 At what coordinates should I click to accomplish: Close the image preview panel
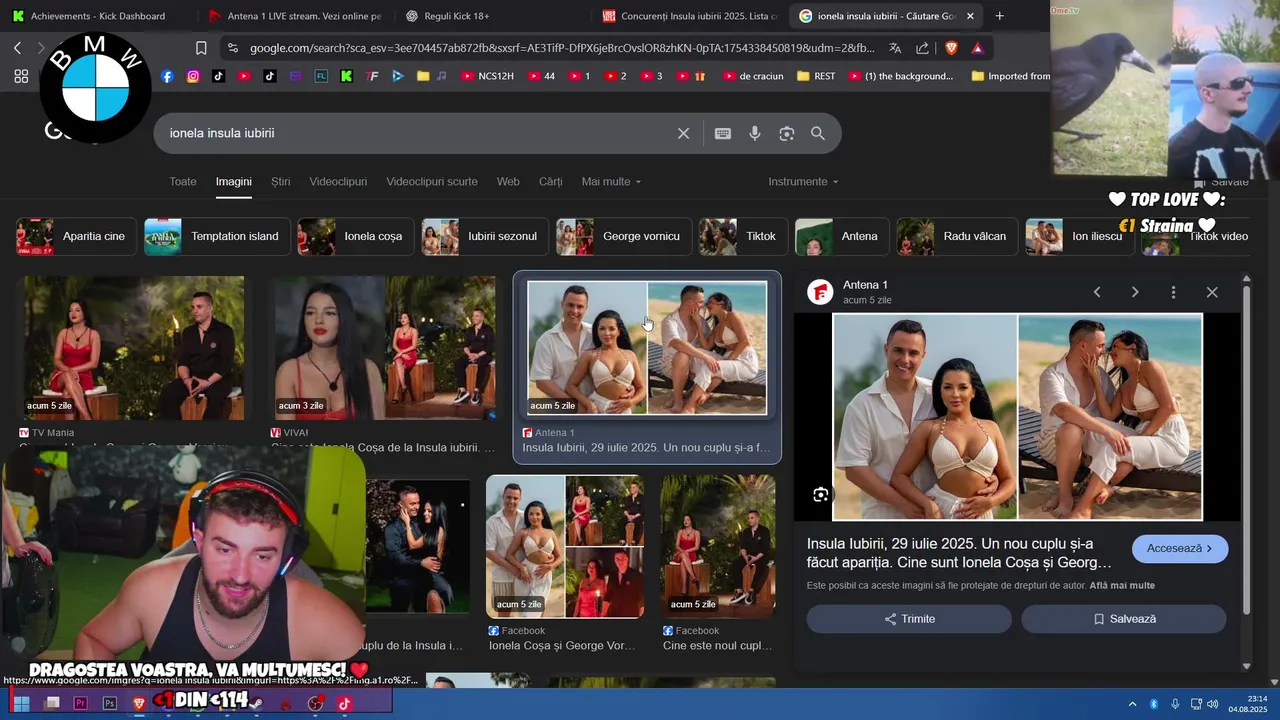(1212, 292)
